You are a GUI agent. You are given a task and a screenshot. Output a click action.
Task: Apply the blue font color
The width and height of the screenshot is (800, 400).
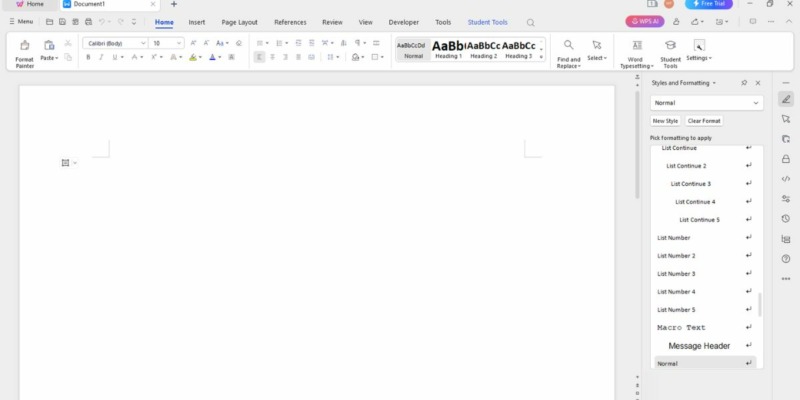pos(213,57)
